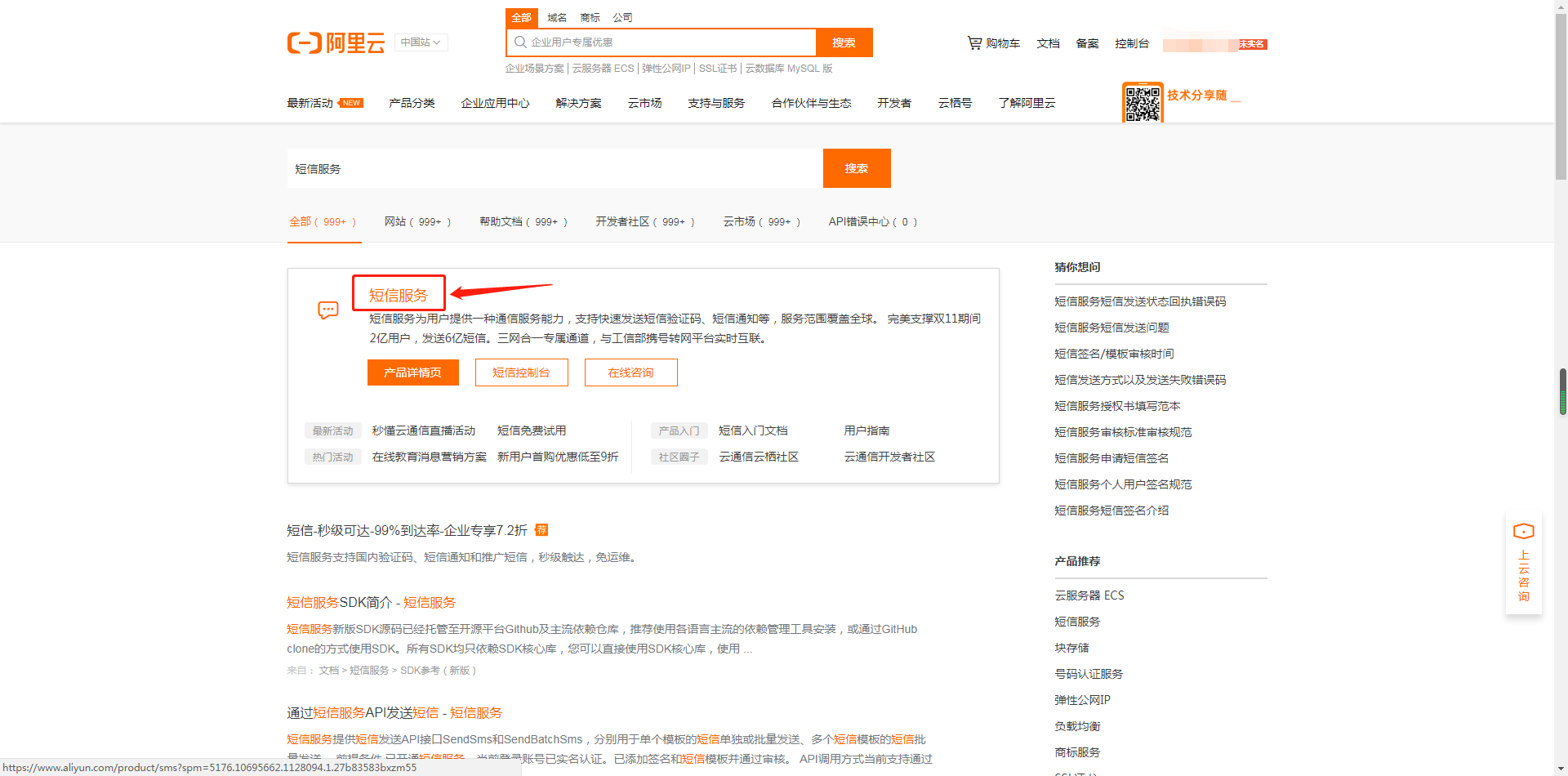The height and width of the screenshot is (776, 1568).
Task: Open the product categories navigation menu
Action: (412, 103)
